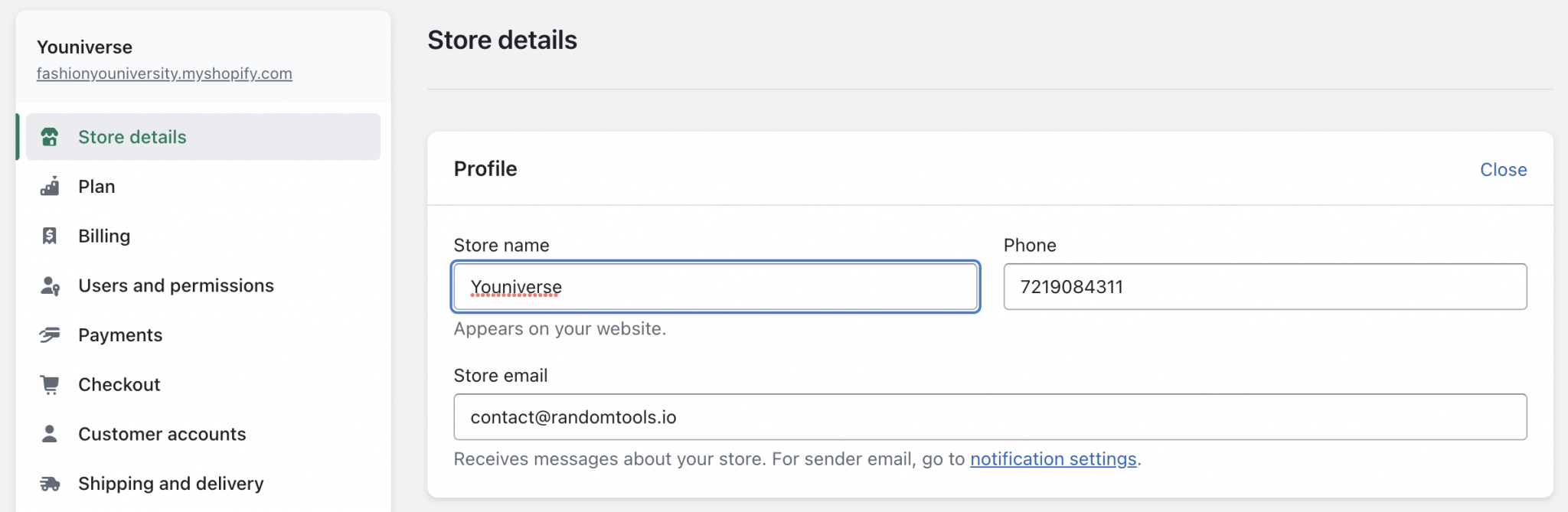Click the Customer accounts person icon

click(x=50, y=434)
